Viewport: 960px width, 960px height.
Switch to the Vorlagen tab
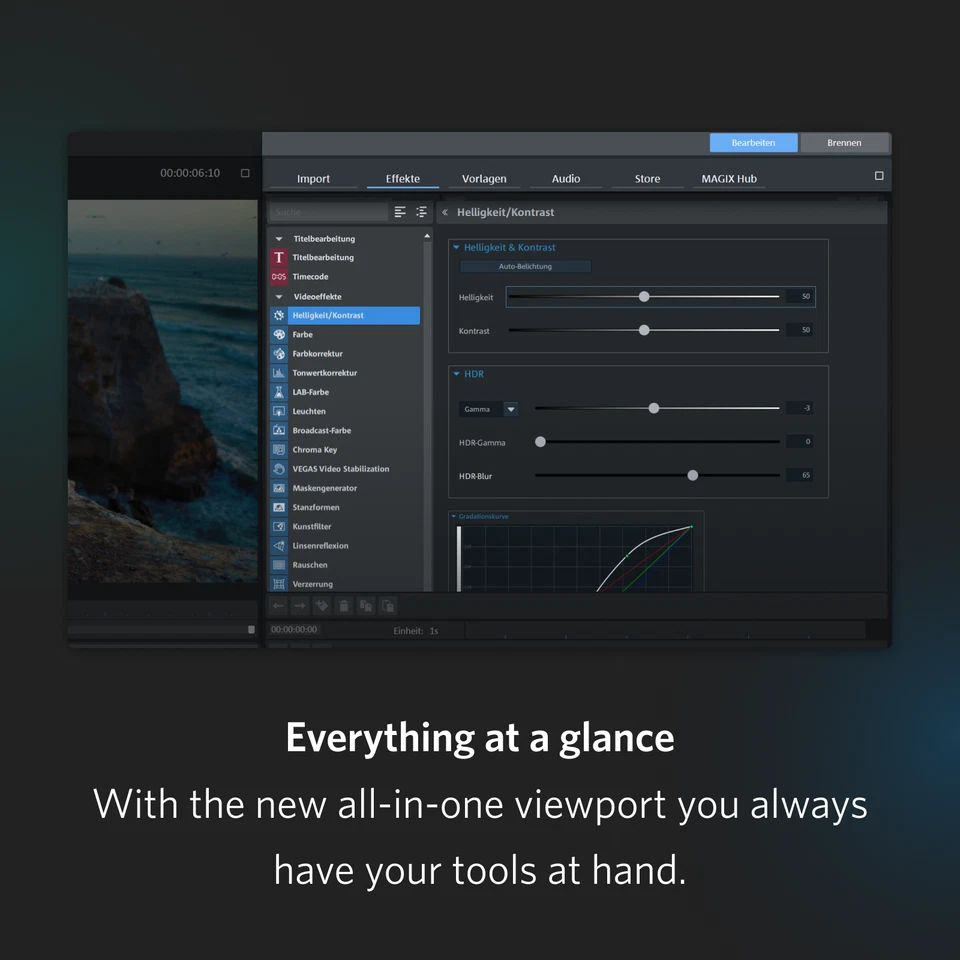coord(484,178)
